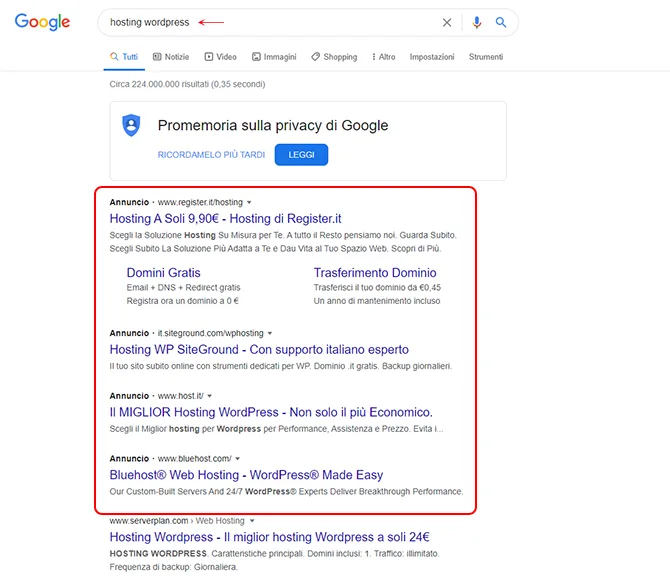Click the LEGGI button
The width and height of the screenshot is (670, 576).
coord(301,155)
